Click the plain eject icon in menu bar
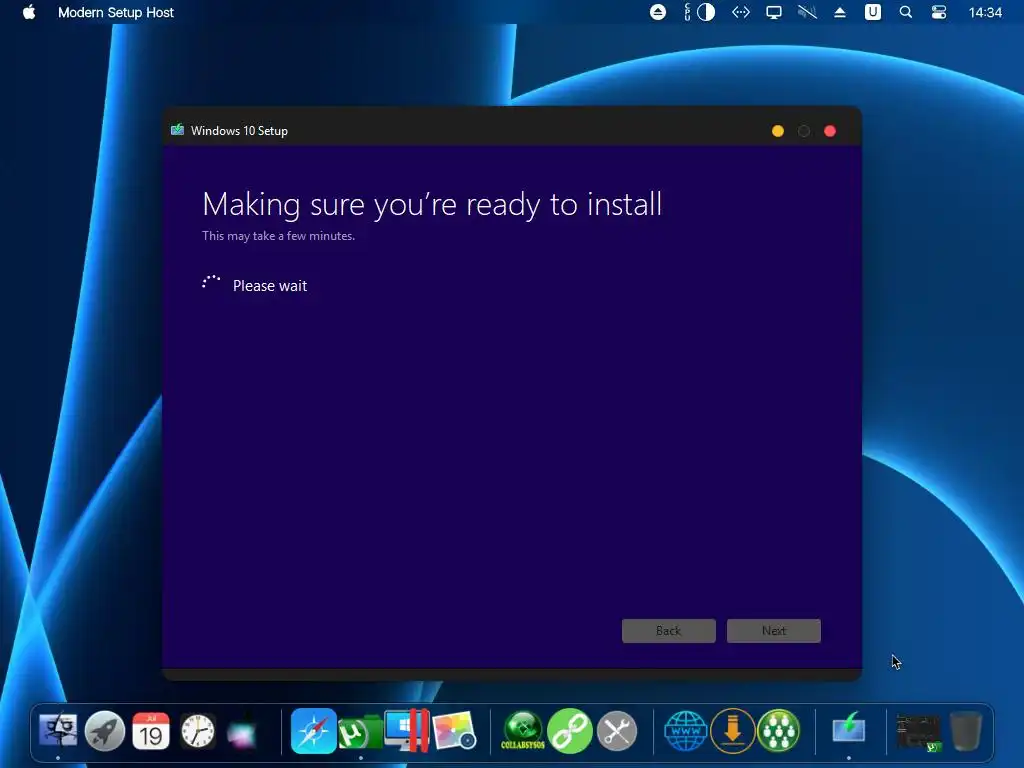 click(840, 12)
